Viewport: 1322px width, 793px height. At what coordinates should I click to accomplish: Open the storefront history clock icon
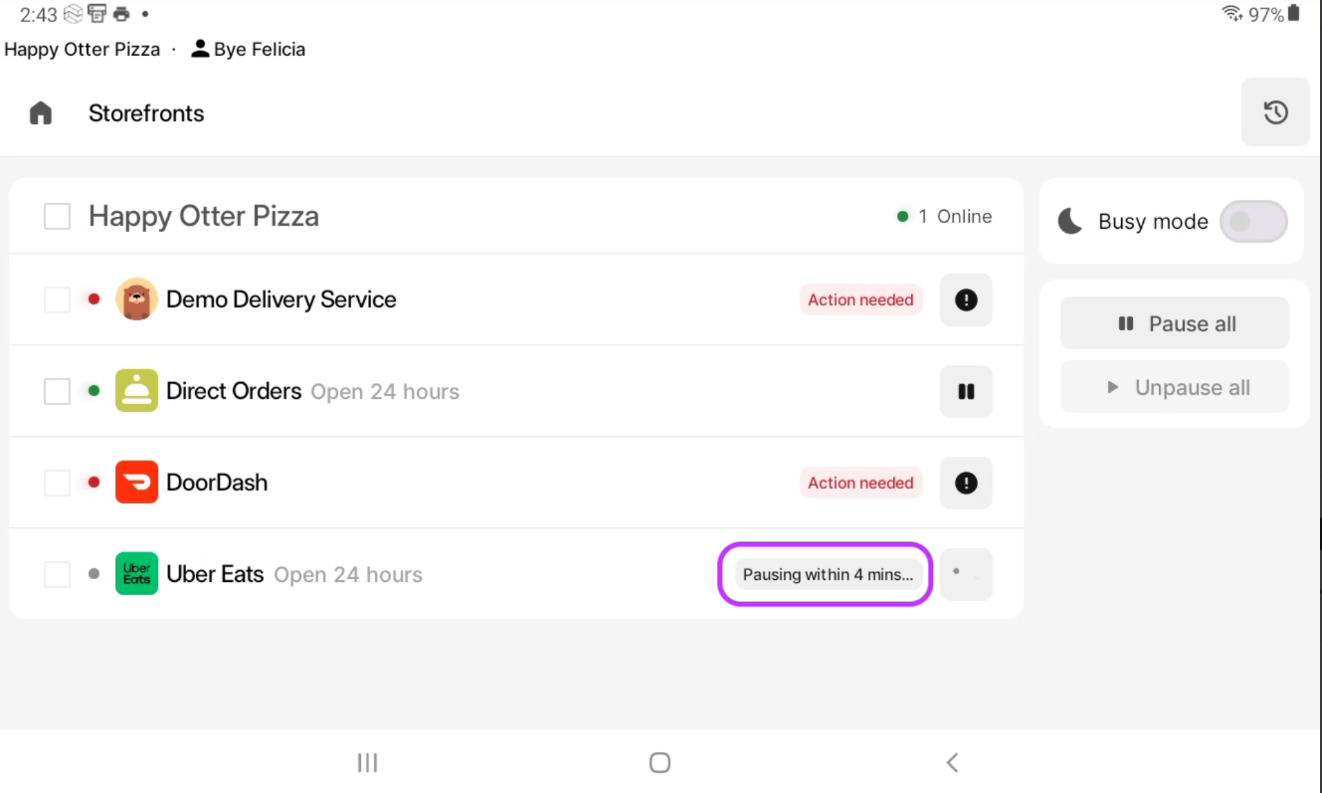1275,112
